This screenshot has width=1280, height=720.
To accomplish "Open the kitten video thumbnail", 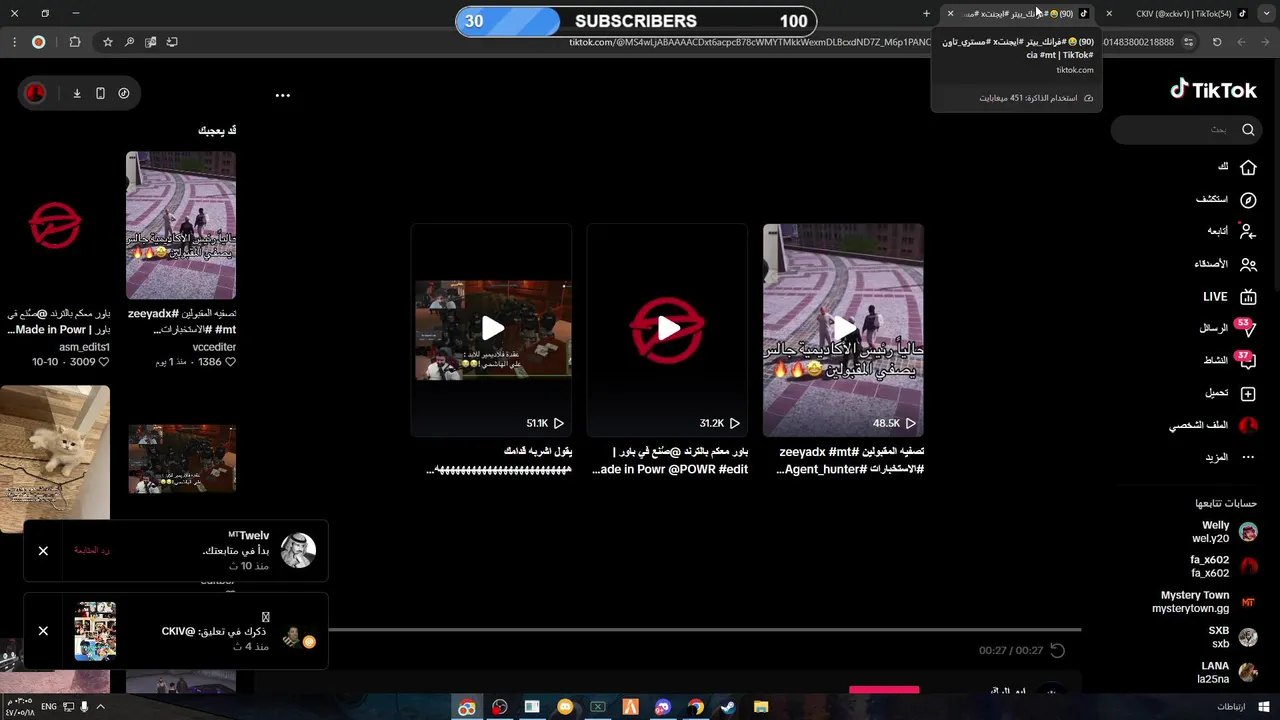I will coord(55,458).
